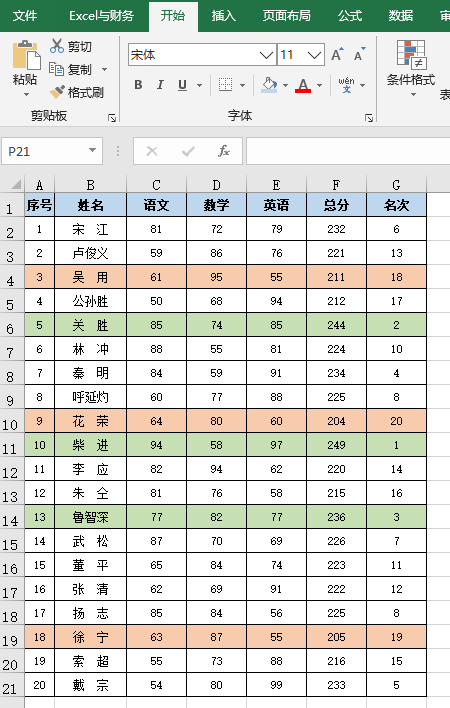Switch to the Excel与财务 tab
Screen dimensions: 450x708
pyautogui.click(x=102, y=16)
